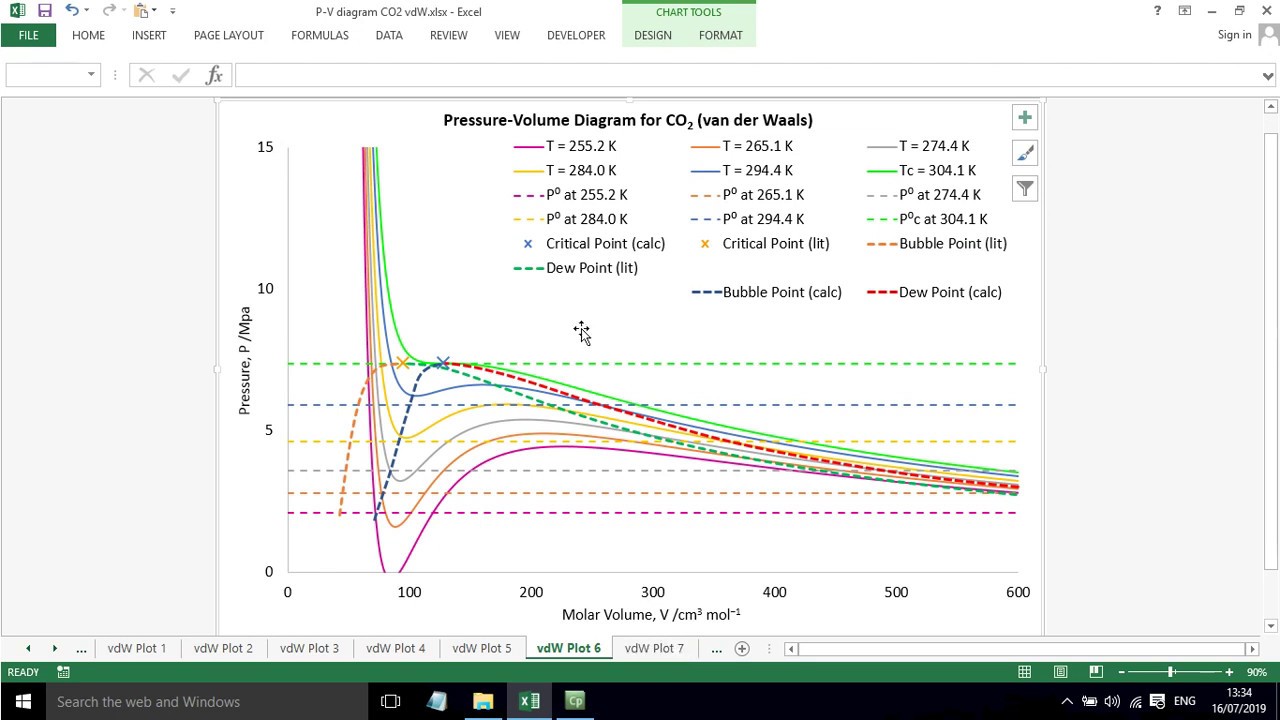The height and width of the screenshot is (720, 1280).
Task: Click the Help question mark icon
Action: [1158, 11]
